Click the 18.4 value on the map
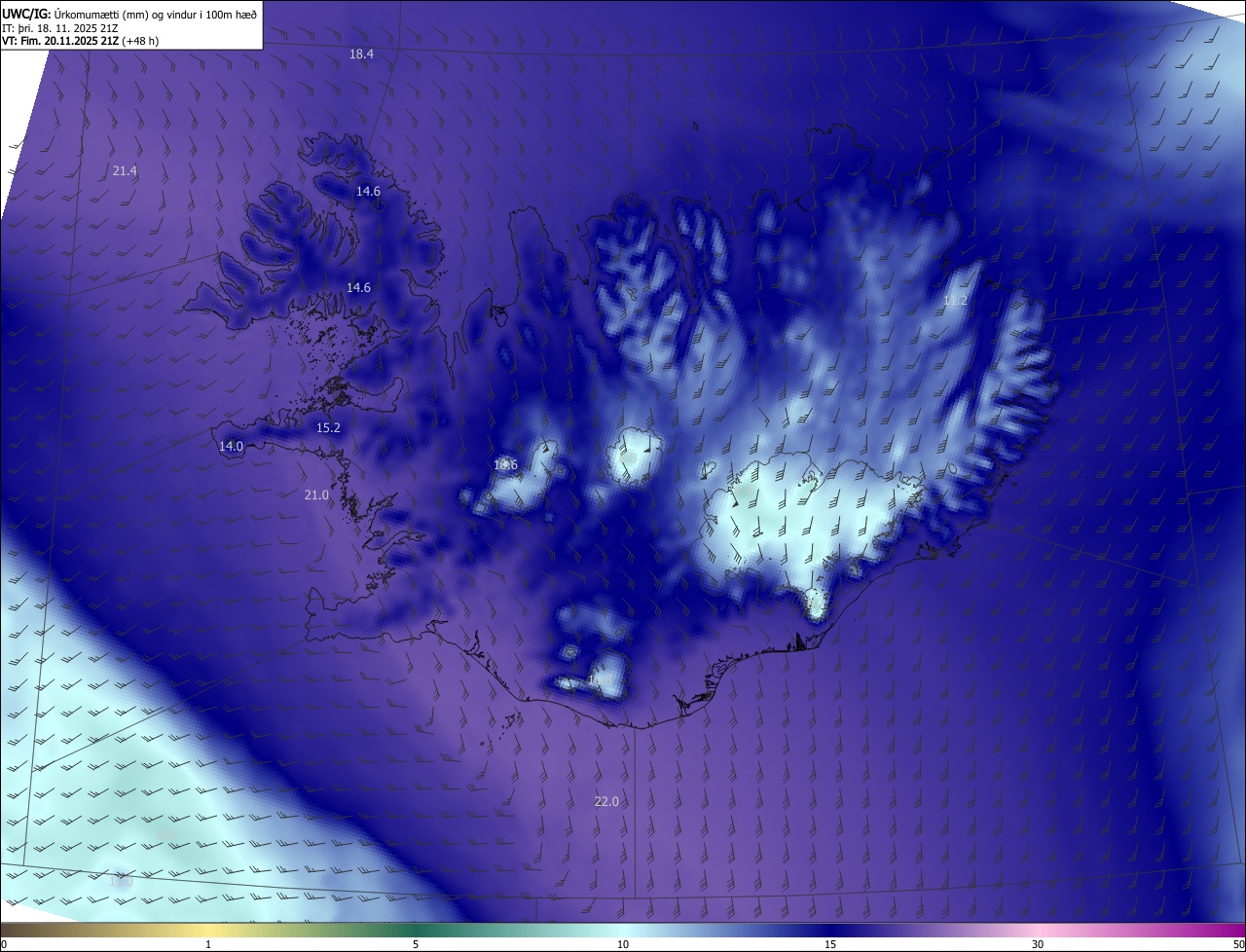Screen dimensions: 1246x952 [361, 55]
